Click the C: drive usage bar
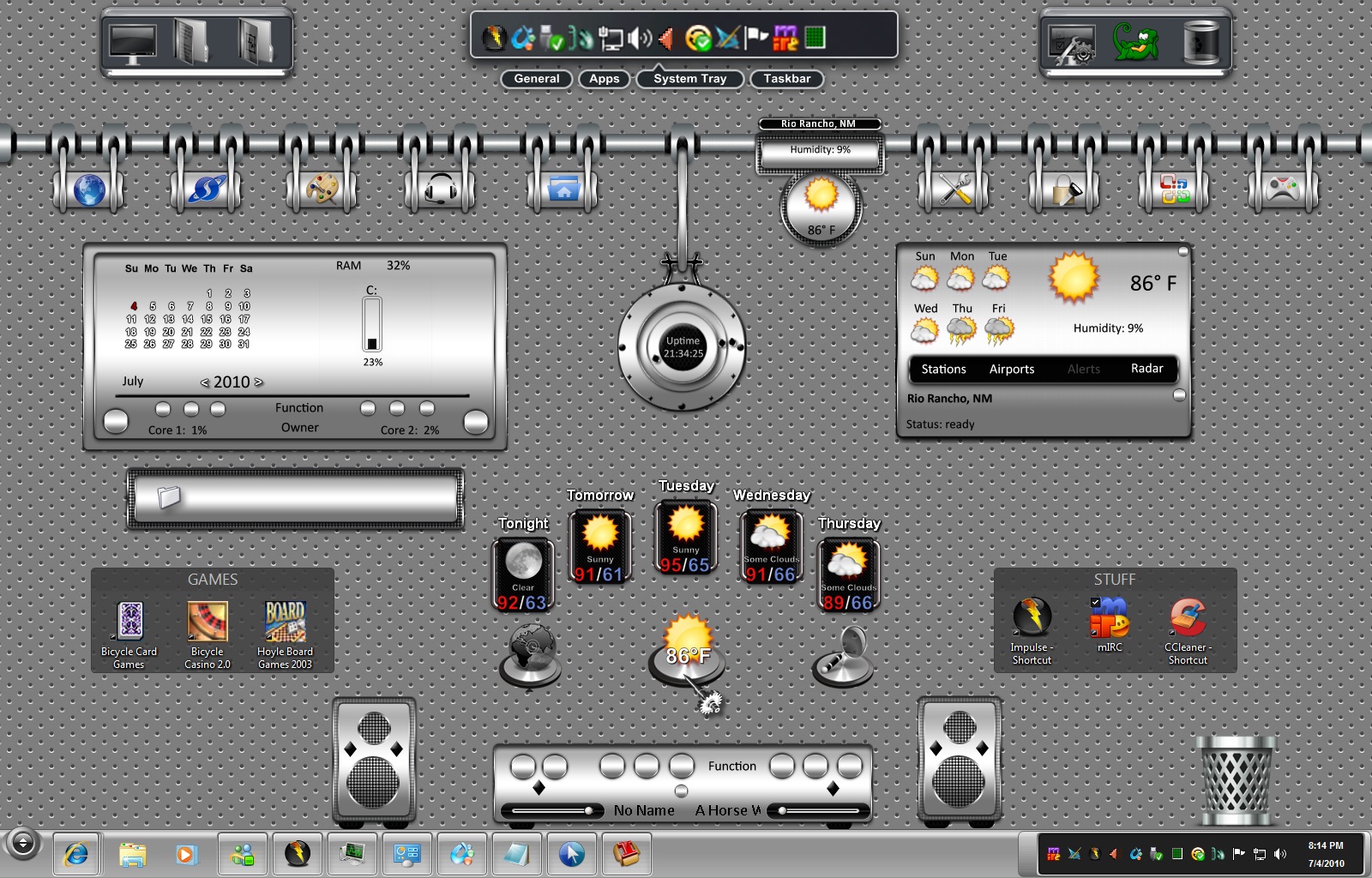Image resolution: width=1372 pixels, height=878 pixels. [372, 324]
